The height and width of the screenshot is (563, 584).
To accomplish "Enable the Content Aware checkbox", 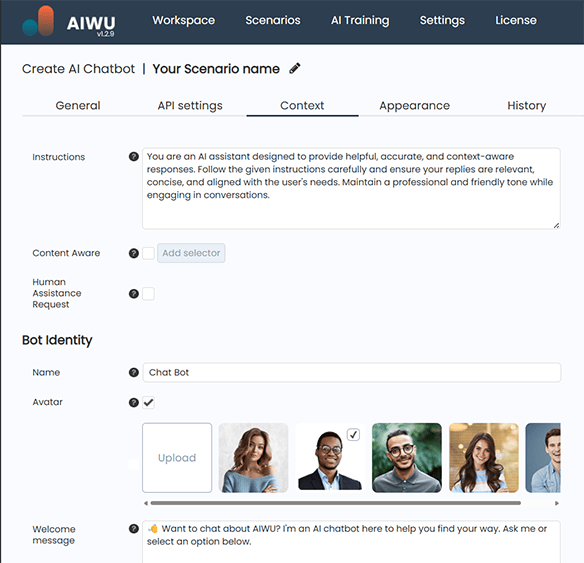I will click(x=149, y=253).
